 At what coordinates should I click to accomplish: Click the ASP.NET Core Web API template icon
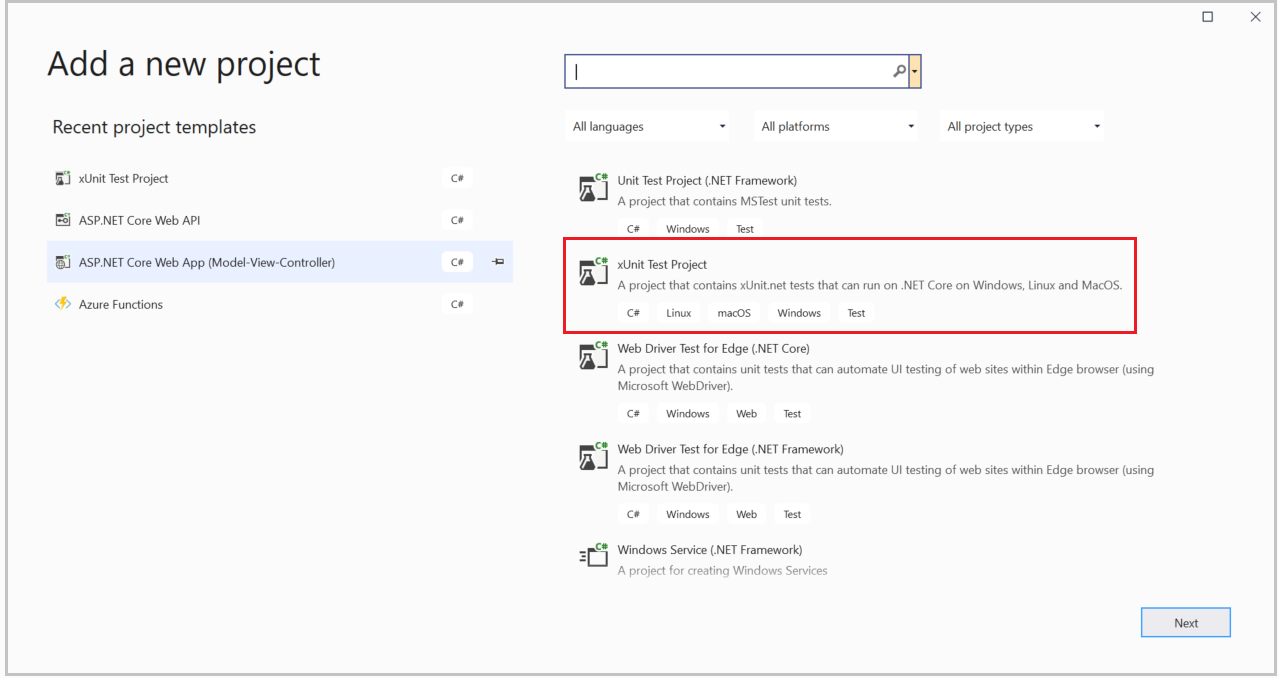pyautogui.click(x=63, y=220)
